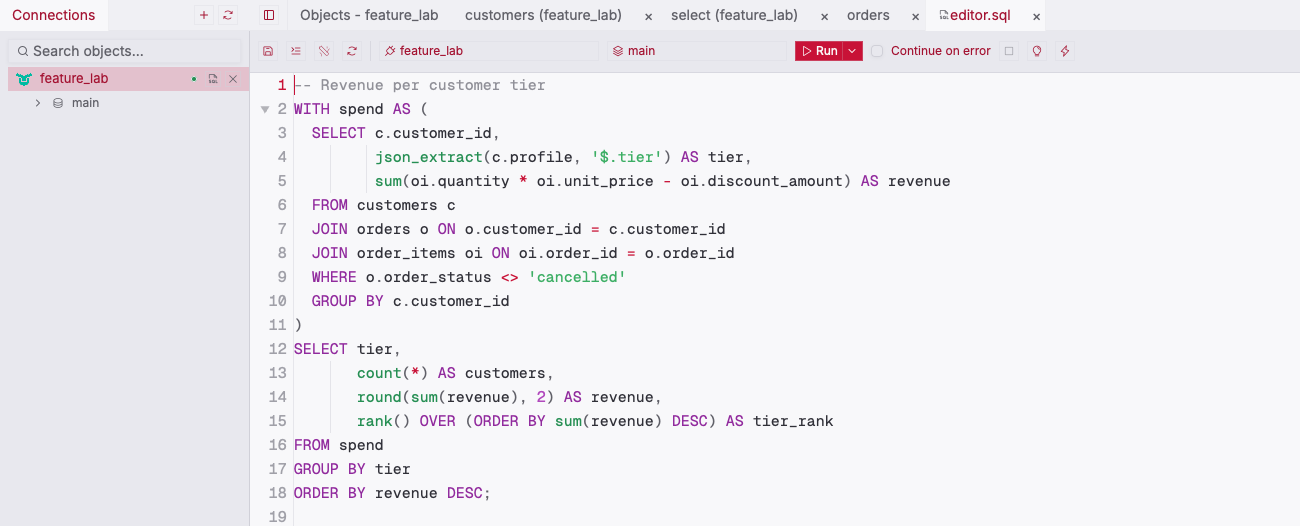The height and width of the screenshot is (526, 1300).
Task: Click the plug icon in the feature_lab connection selector
Action: pyautogui.click(x=390, y=51)
